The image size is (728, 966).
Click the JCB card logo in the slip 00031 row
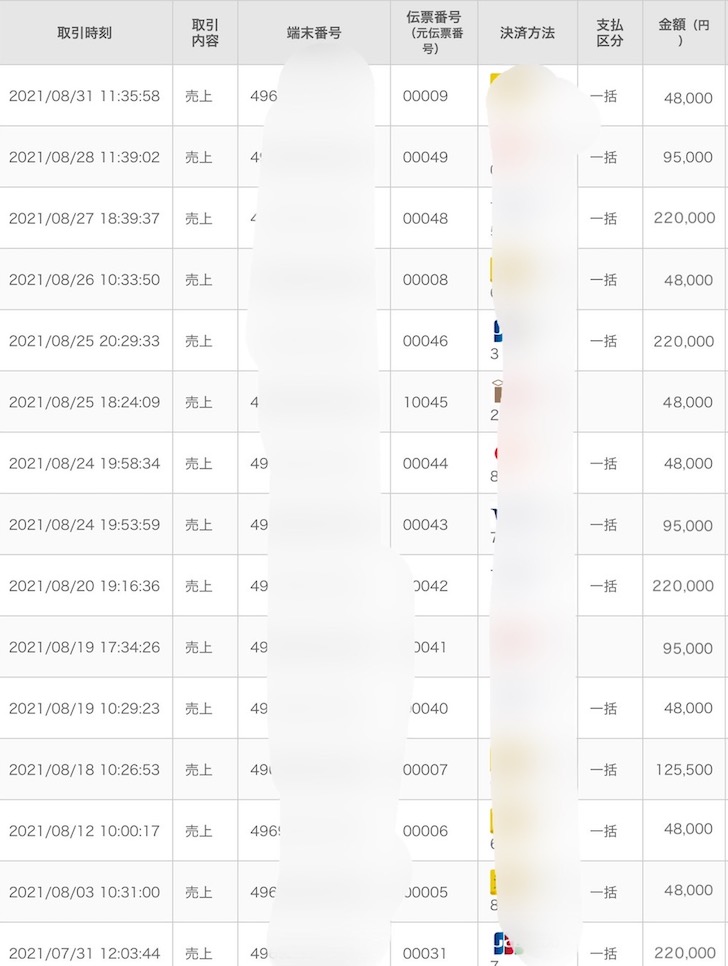click(503, 942)
